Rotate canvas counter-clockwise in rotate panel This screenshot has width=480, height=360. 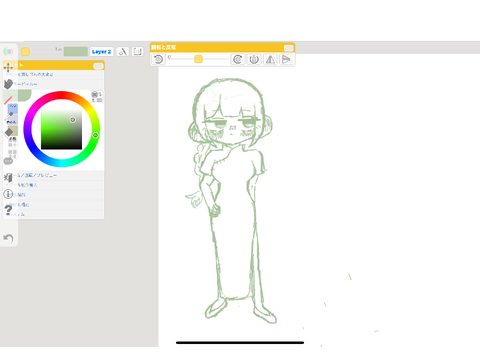pos(158,59)
